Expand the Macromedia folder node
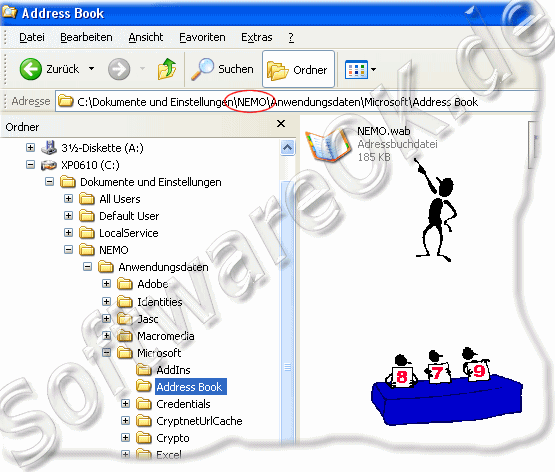The width and height of the screenshot is (555, 472). (x=106, y=335)
